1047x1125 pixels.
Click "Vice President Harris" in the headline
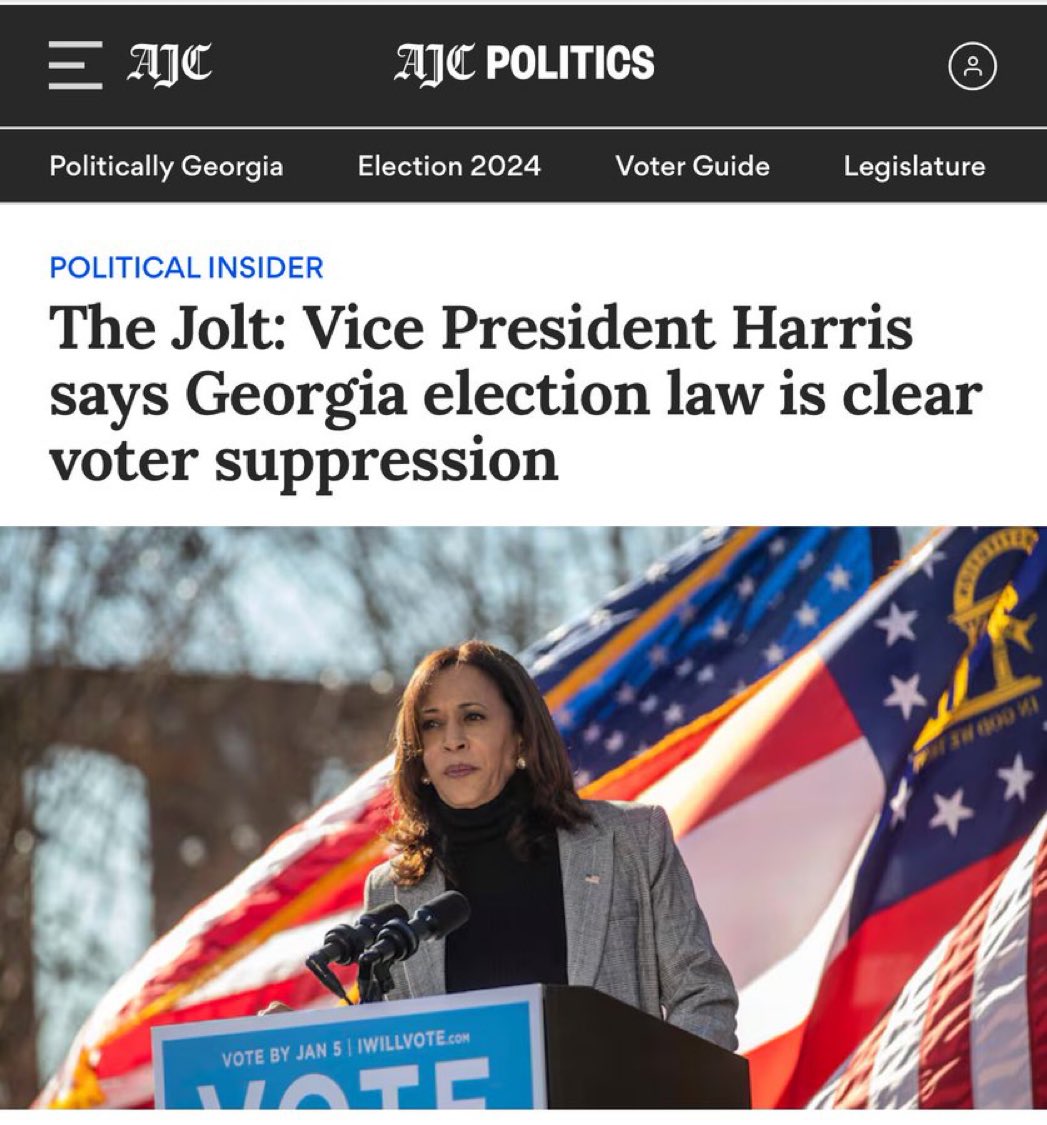(x=609, y=328)
